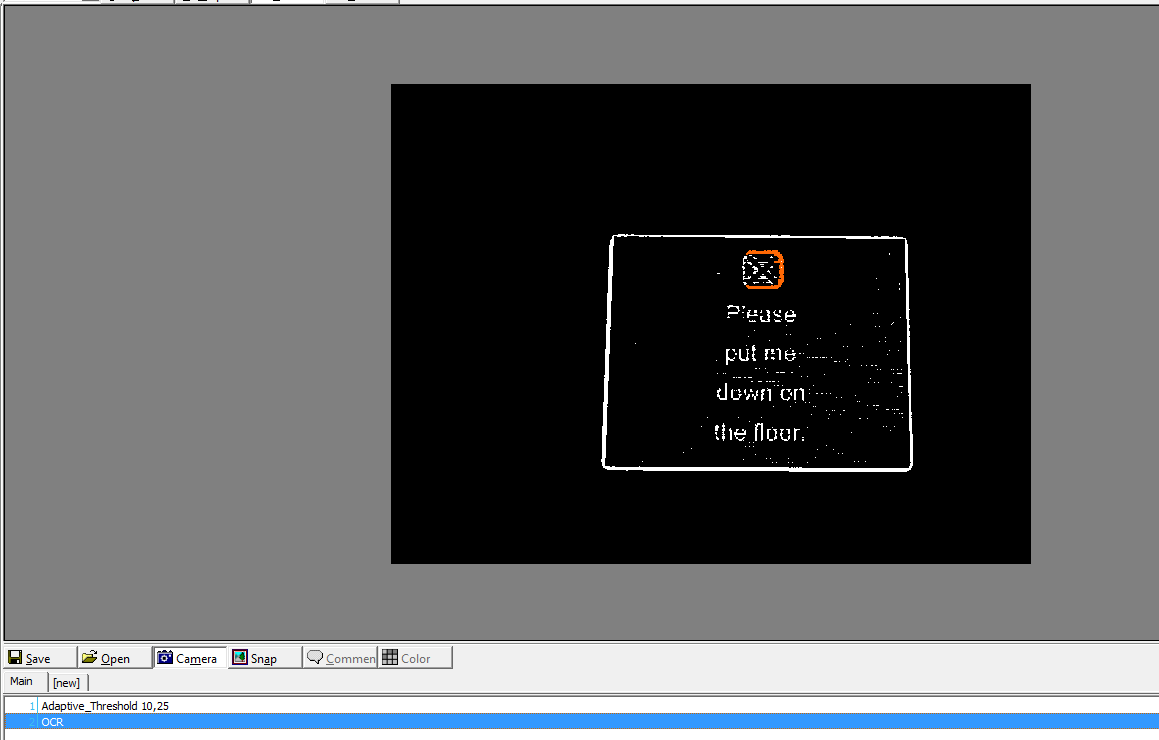Click the orange-highlighted symbol in the image
This screenshot has height=740, width=1159.
pos(762,269)
